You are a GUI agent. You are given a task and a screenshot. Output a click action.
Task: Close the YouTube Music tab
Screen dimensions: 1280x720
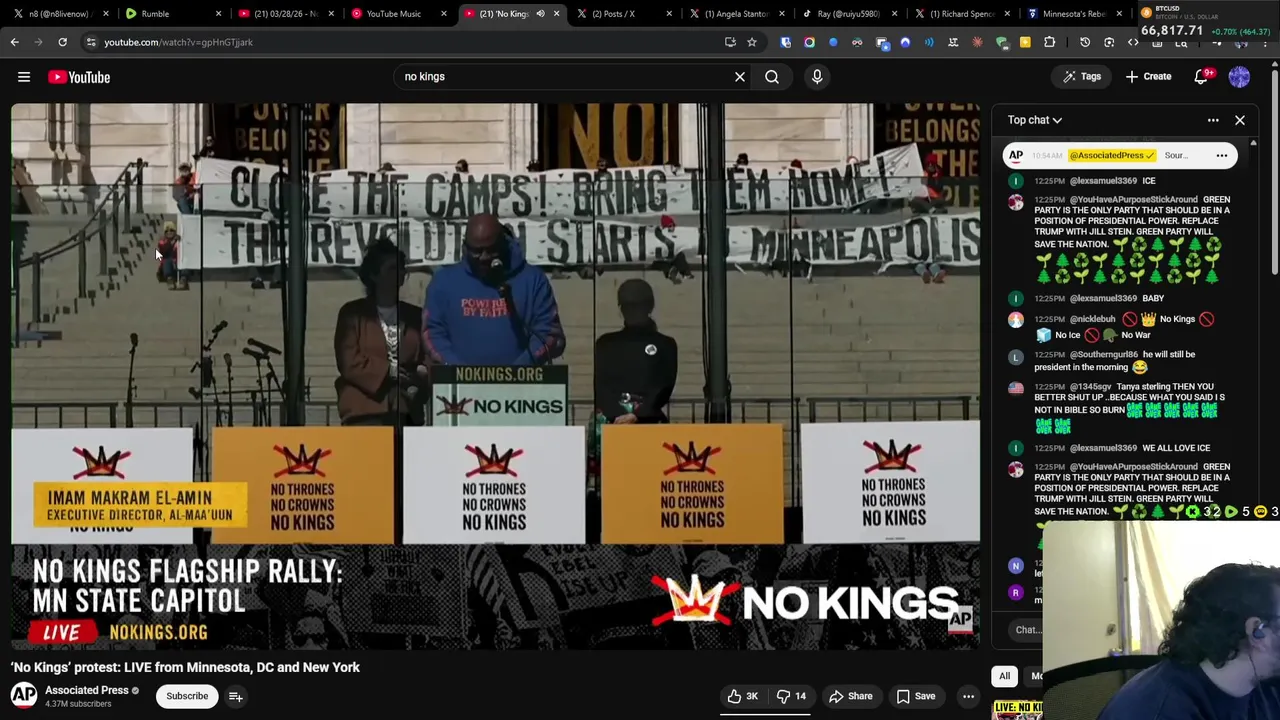pyautogui.click(x=444, y=14)
